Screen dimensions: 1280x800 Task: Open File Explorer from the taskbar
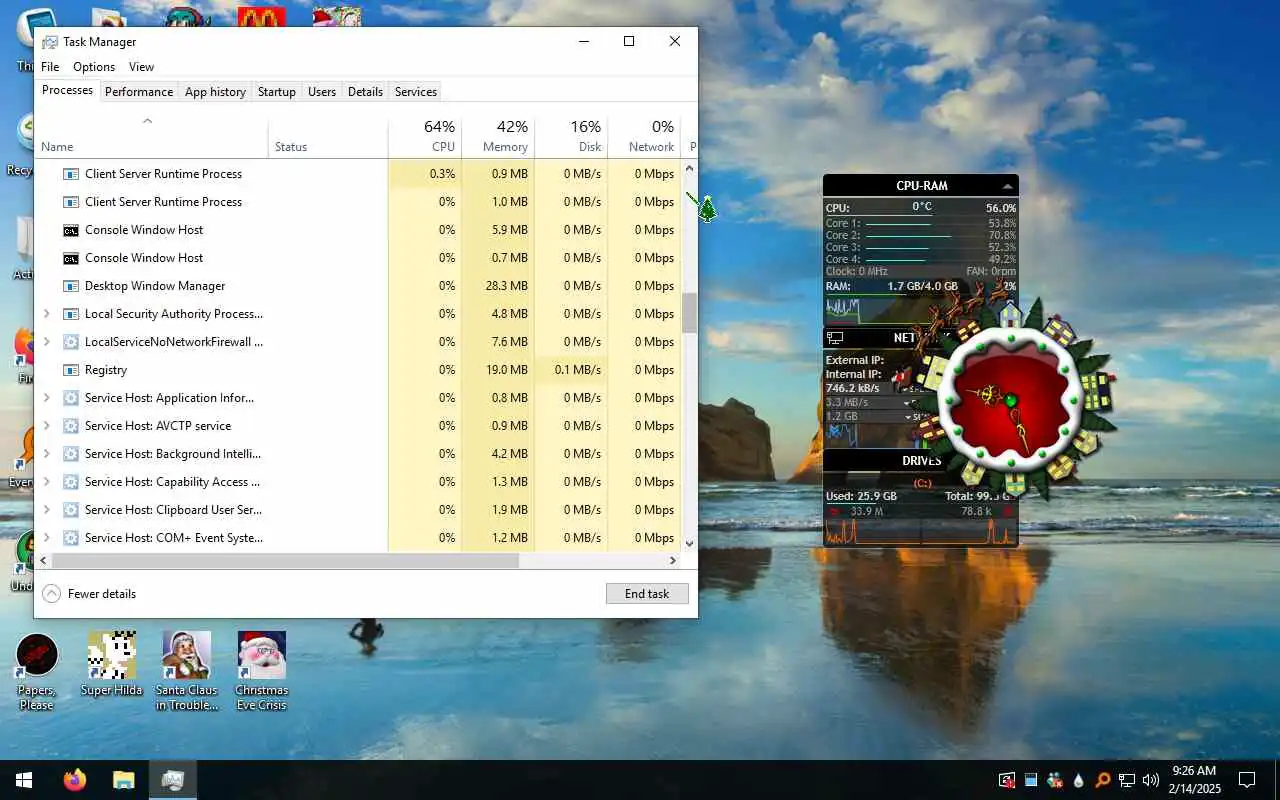click(x=123, y=780)
